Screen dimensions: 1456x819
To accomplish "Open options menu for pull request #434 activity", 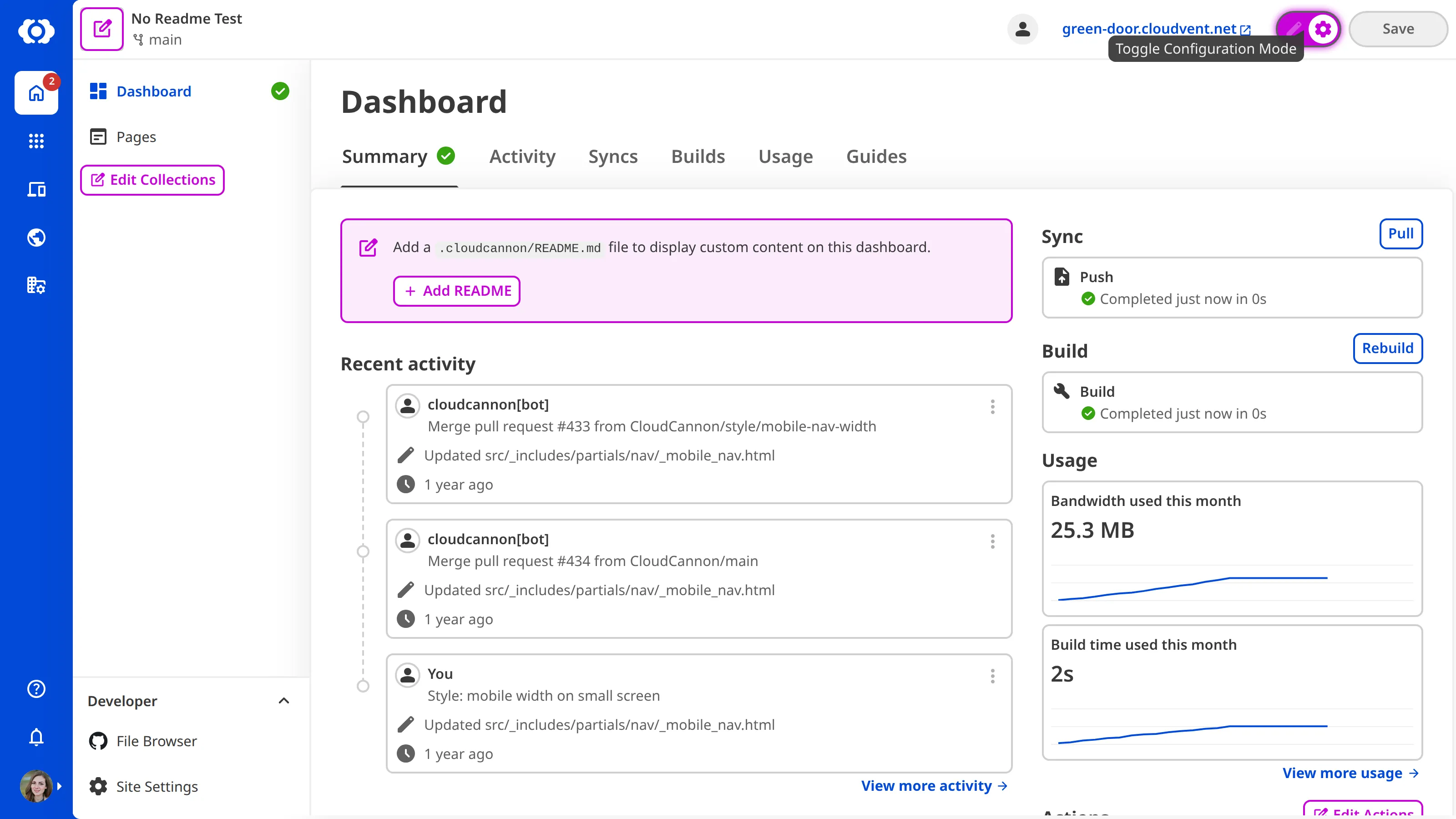I will coord(992,541).
